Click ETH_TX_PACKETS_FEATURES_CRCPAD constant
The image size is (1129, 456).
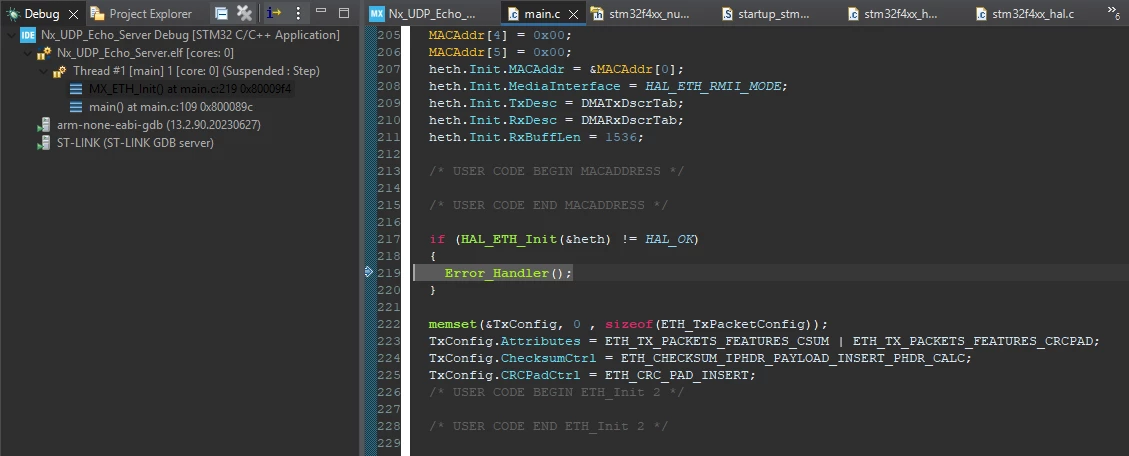tap(973, 341)
